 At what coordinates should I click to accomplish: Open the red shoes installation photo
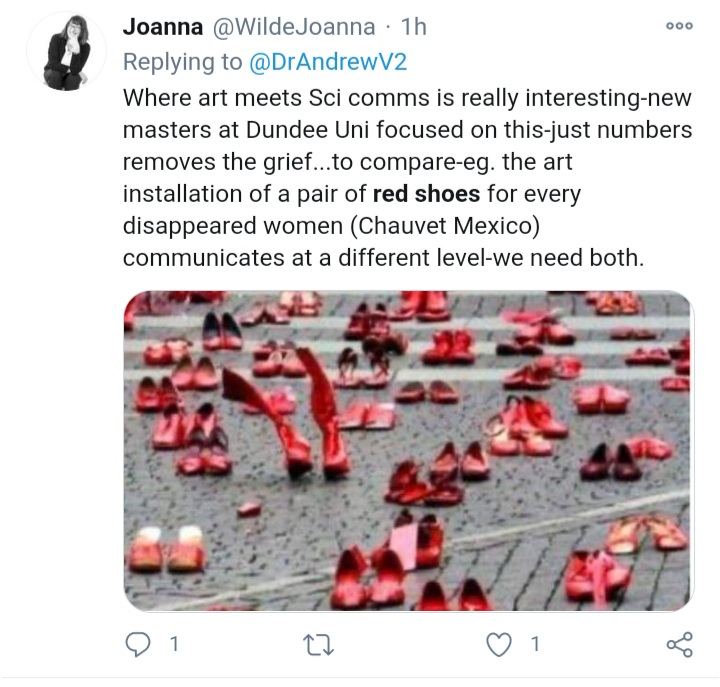click(409, 451)
